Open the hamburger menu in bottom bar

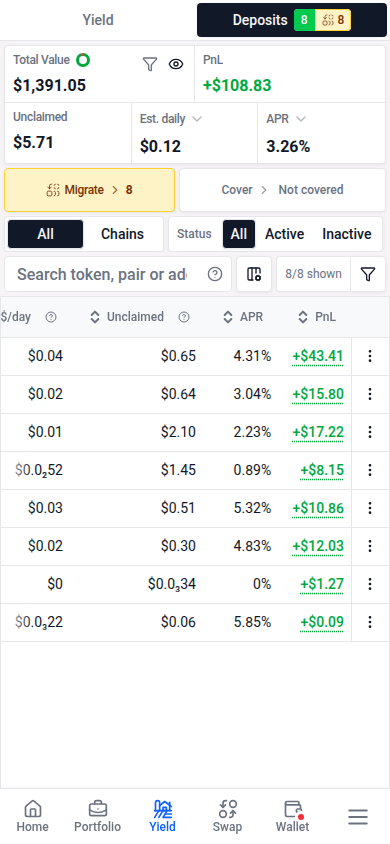pyautogui.click(x=358, y=817)
